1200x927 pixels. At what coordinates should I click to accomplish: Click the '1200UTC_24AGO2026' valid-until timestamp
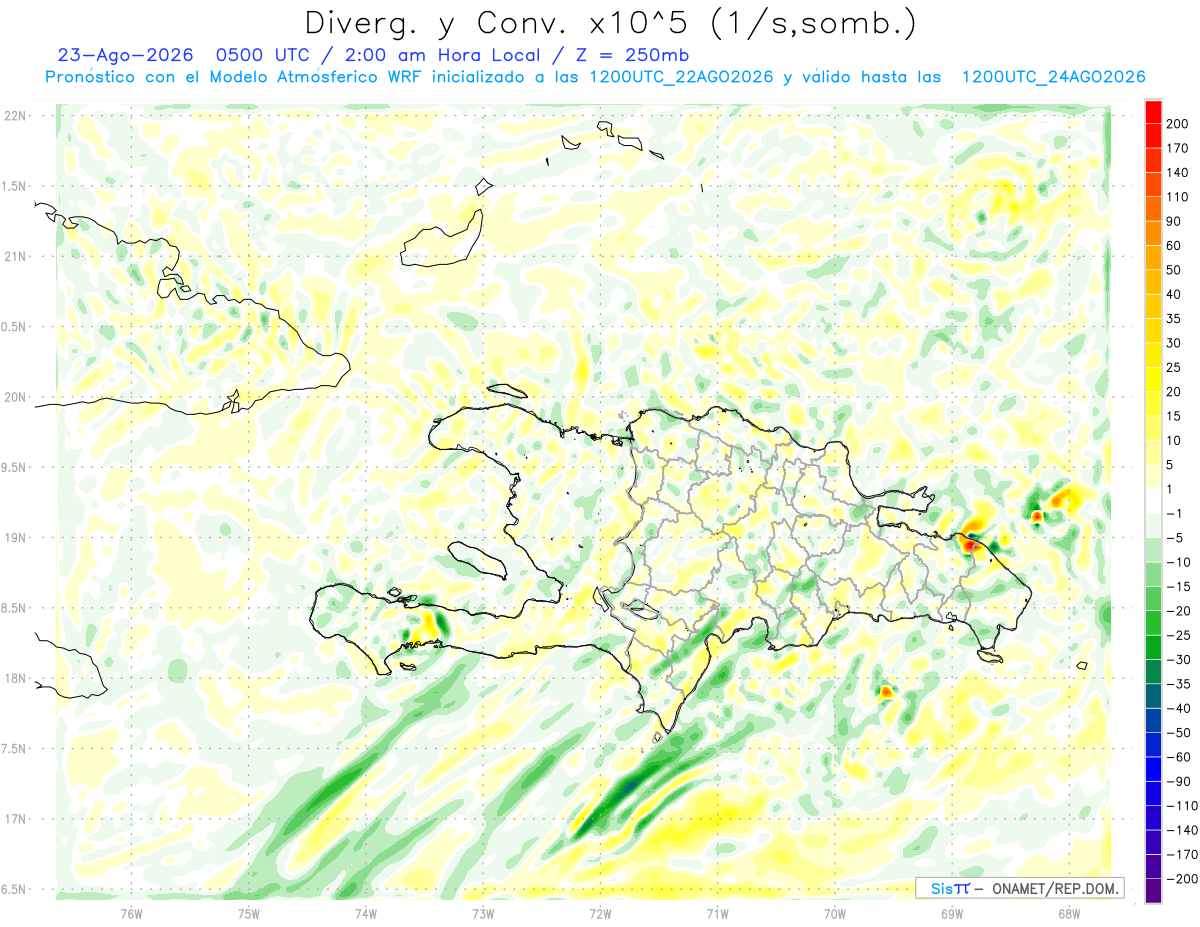1052,77
